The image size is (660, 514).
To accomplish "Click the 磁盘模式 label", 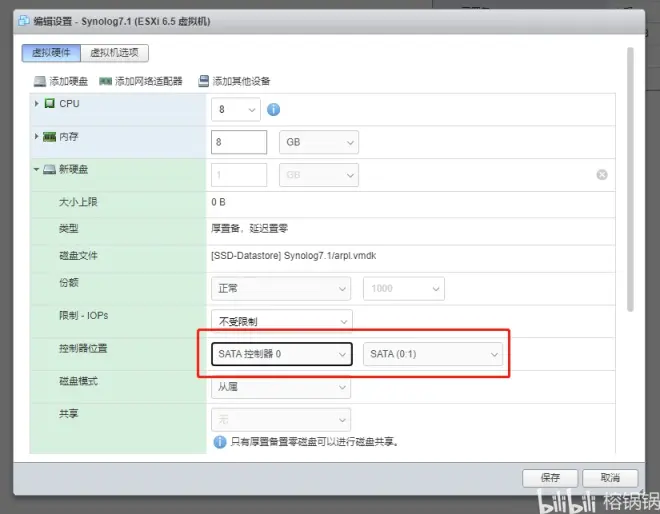I will [x=78, y=381].
